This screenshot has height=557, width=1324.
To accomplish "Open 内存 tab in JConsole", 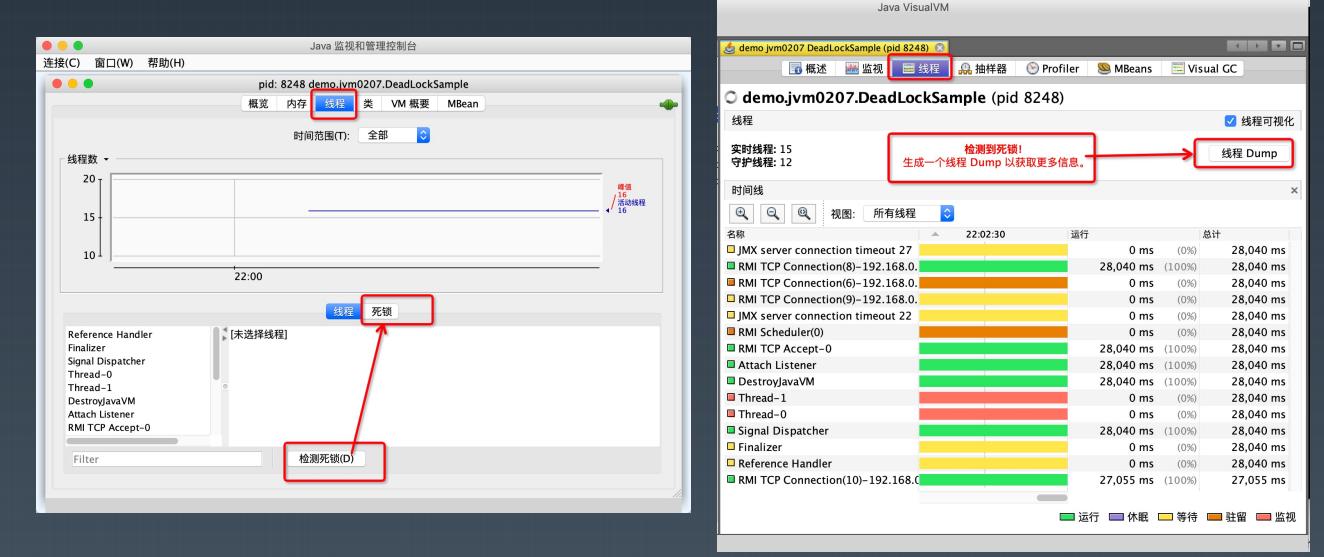I will [x=296, y=103].
